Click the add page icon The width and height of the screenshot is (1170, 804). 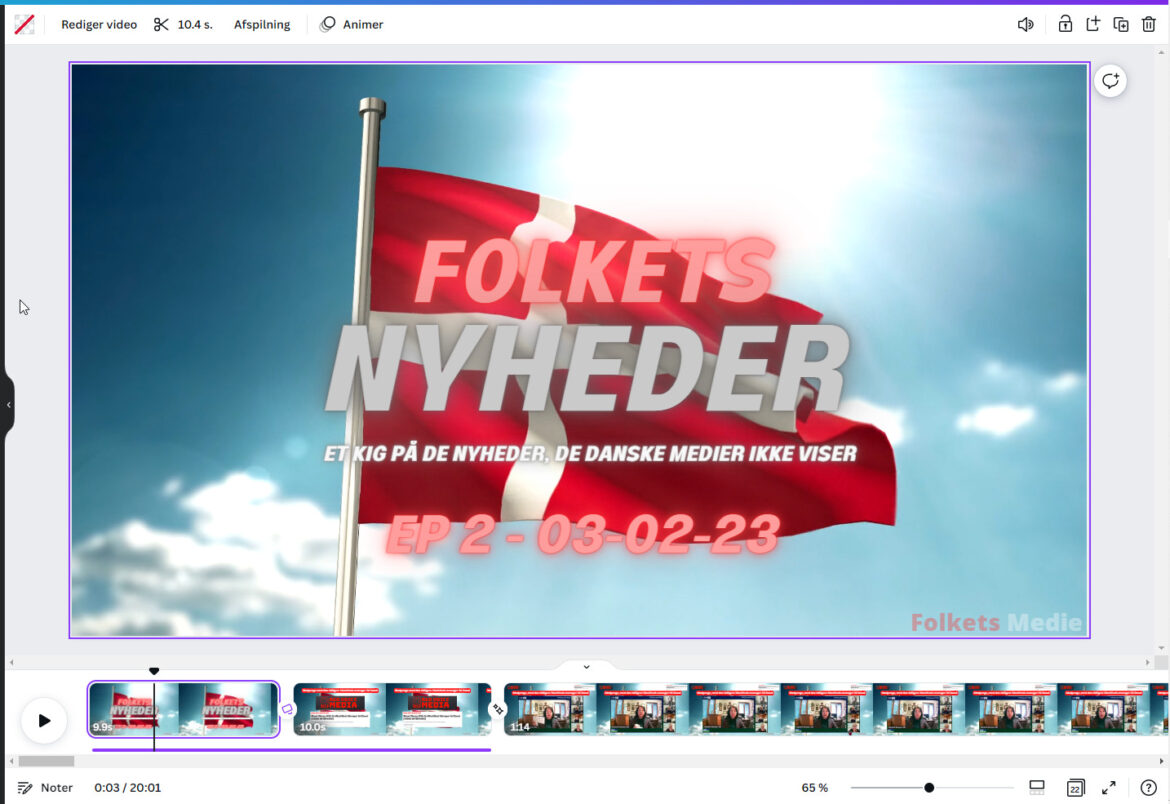point(1093,25)
